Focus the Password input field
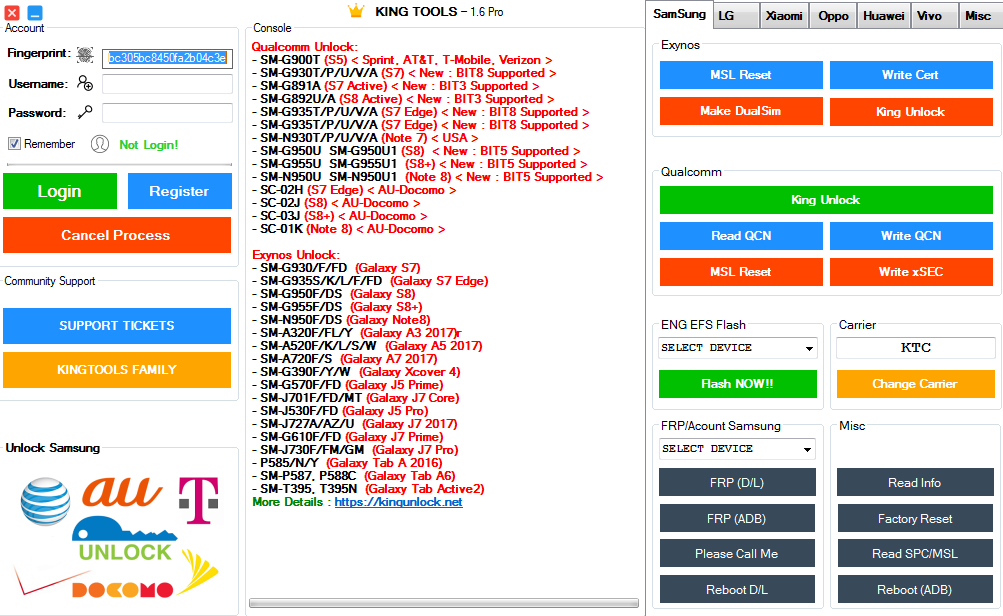Screen dimensions: 1003x616 (x=168, y=113)
